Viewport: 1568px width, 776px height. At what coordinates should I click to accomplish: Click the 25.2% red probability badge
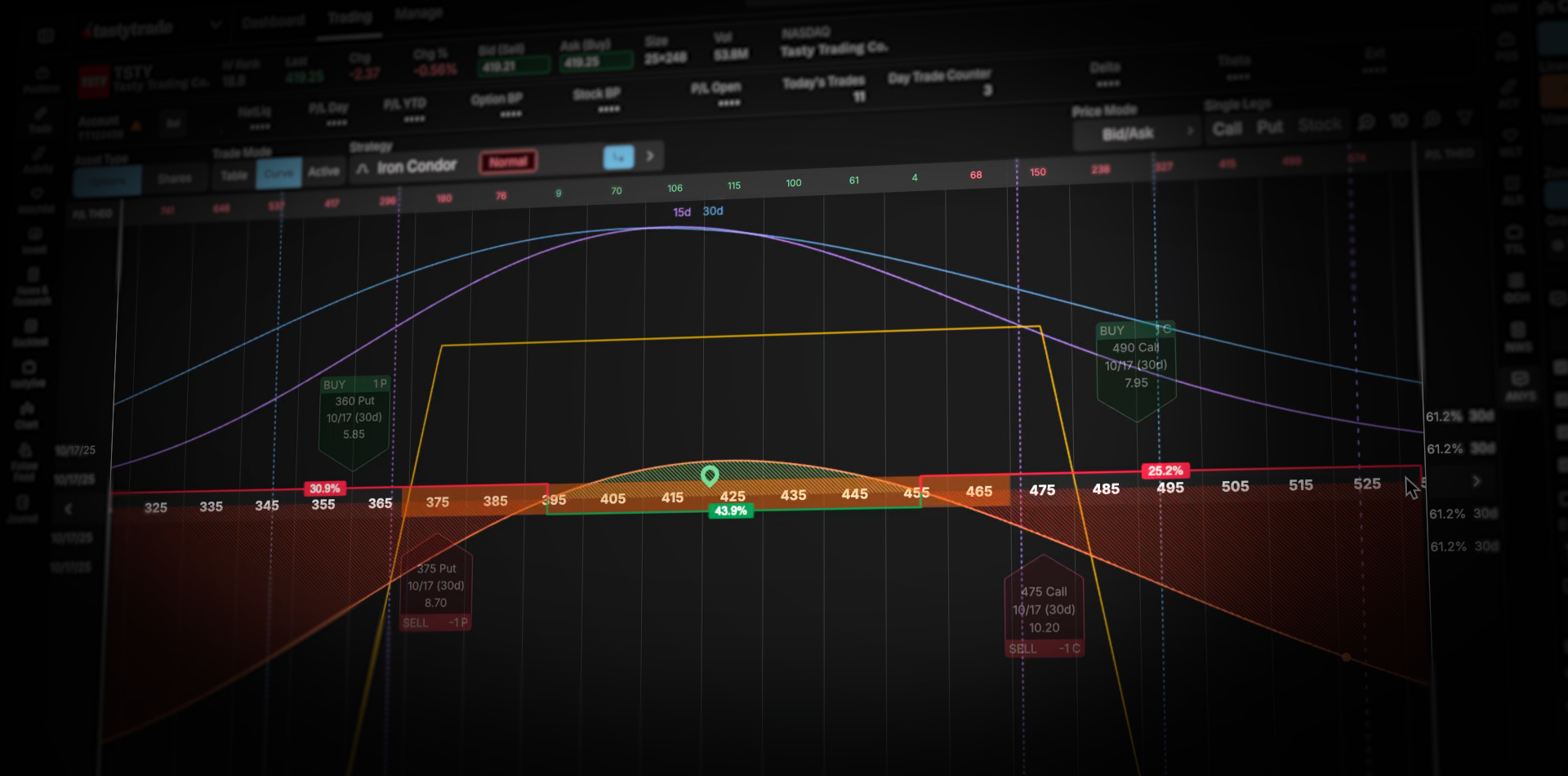coord(1165,471)
